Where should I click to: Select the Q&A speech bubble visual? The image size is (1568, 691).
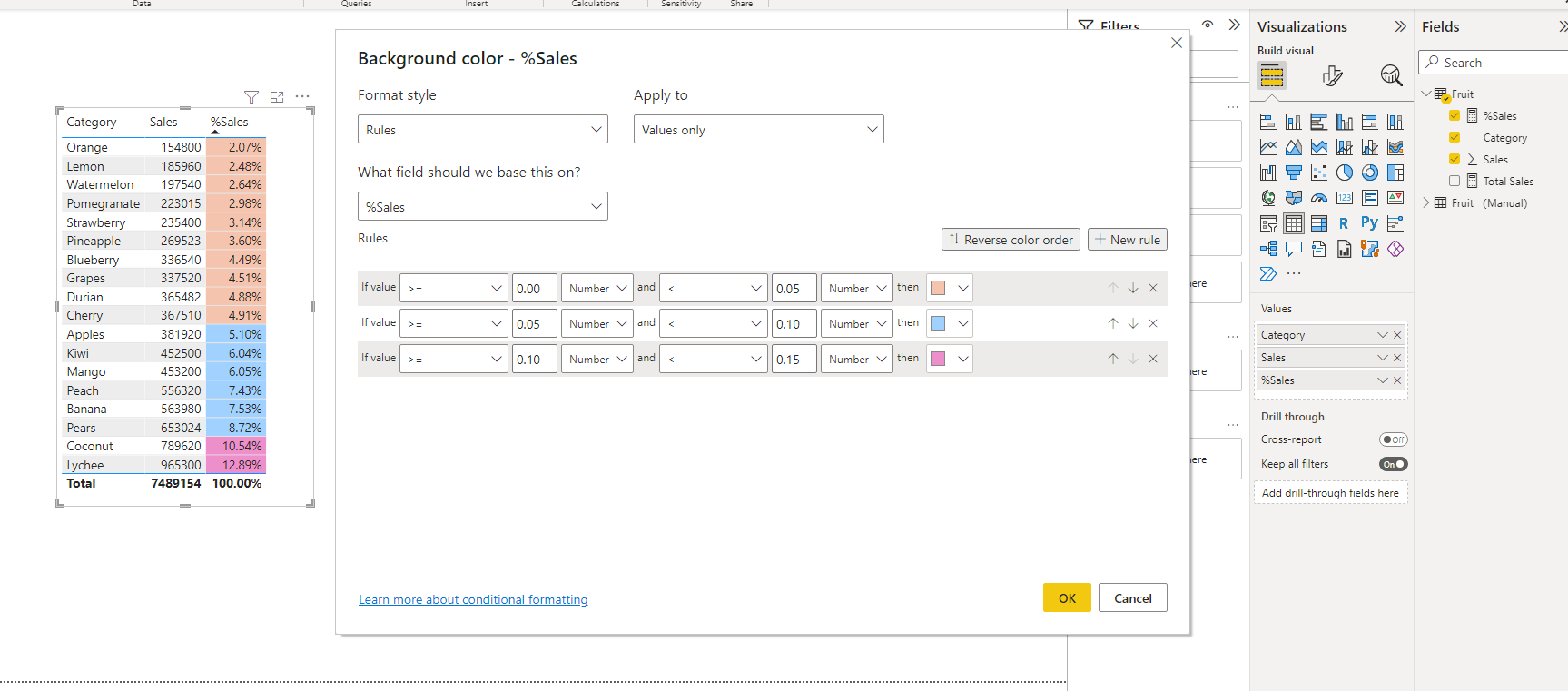click(x=1294, y=249)
